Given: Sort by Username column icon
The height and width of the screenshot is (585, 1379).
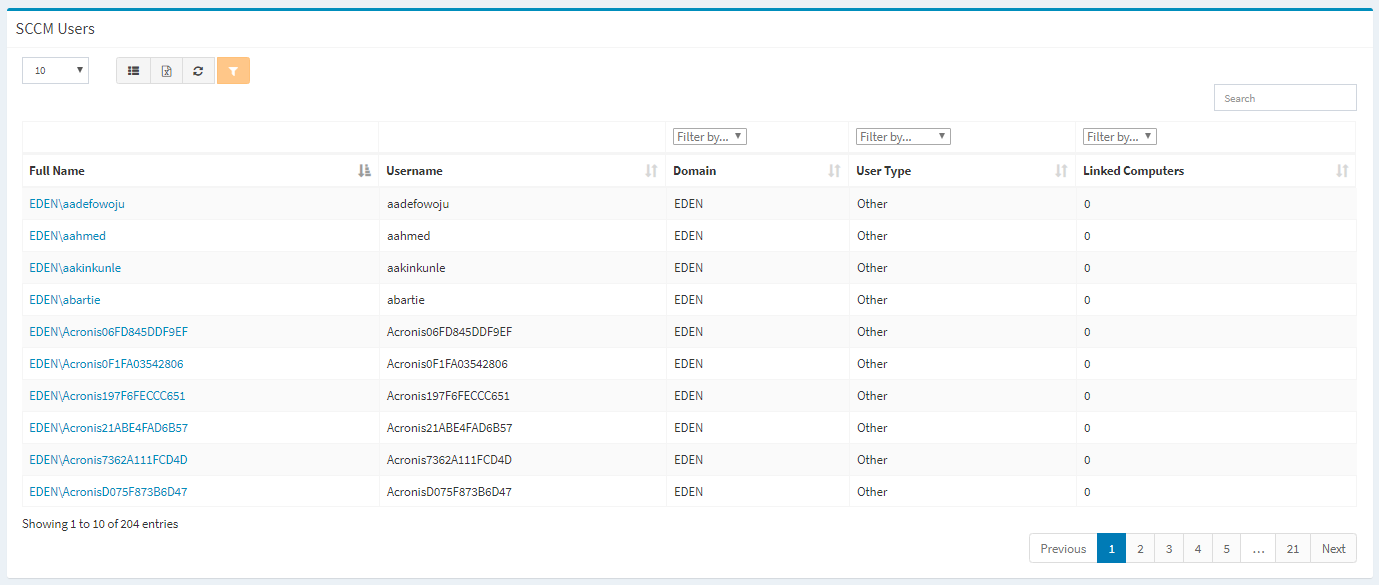Looking at the screenshot, I should click(652, 171).
